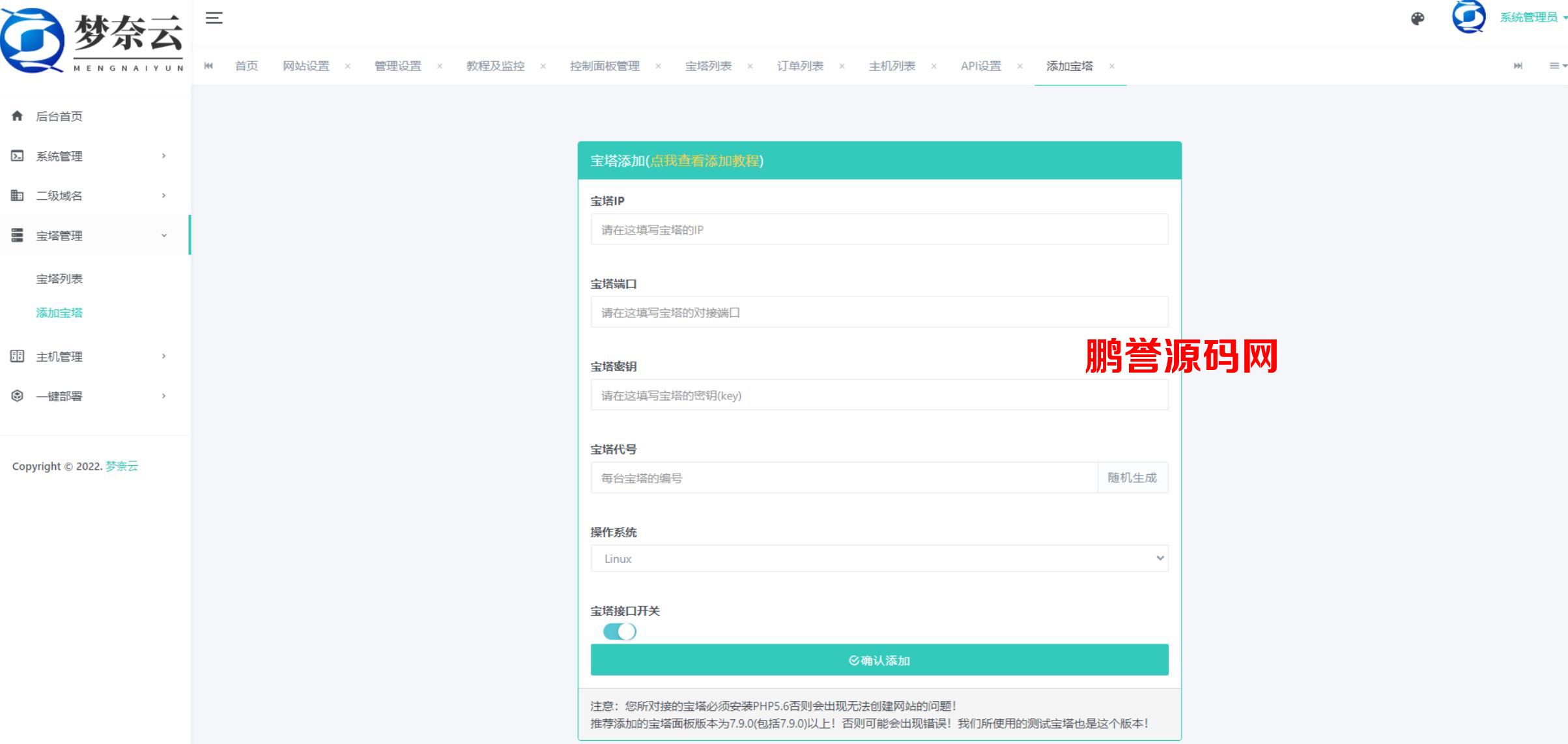Viewport: 1568px width, 744px height.
Task: Focus the 宝塔代号 input field
Action: click(844, 478)
